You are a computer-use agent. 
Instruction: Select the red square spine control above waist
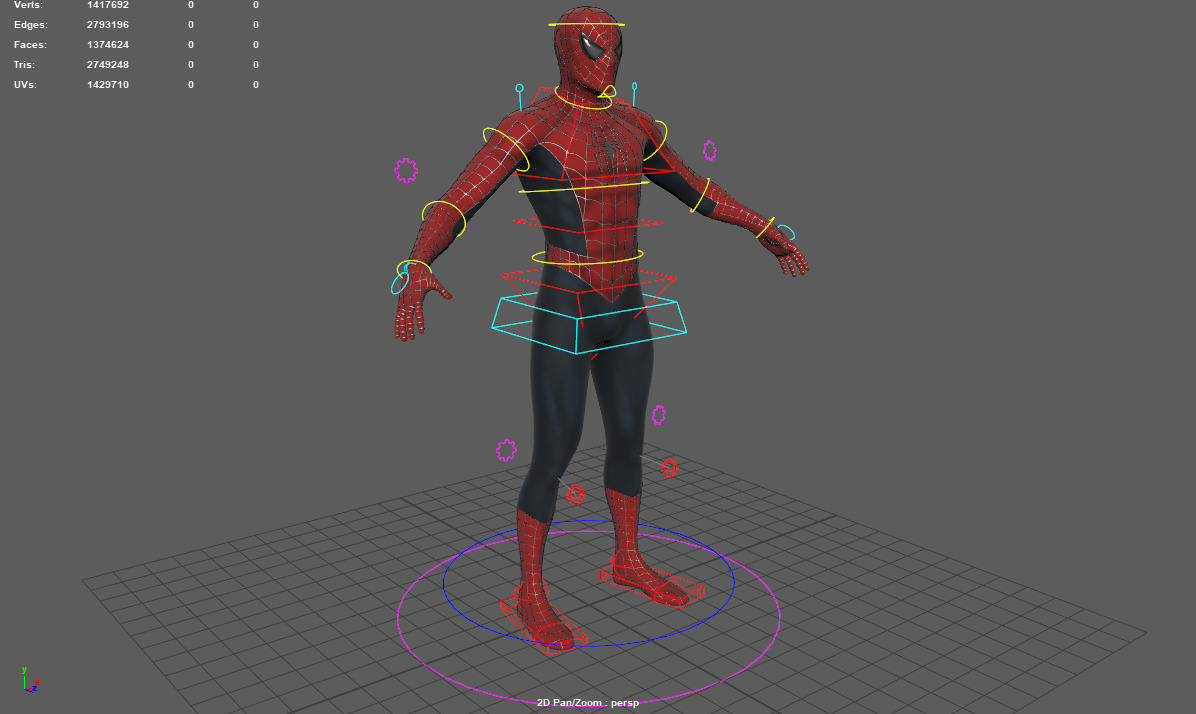point(588,224)
